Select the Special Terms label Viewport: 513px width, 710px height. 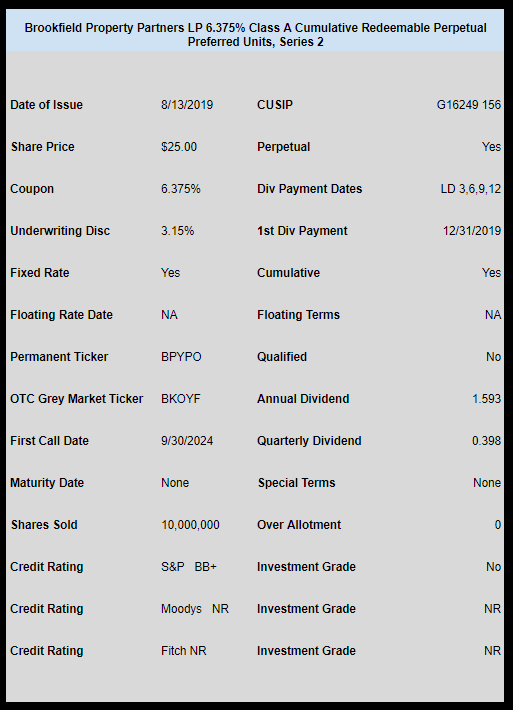click(297, 483)
